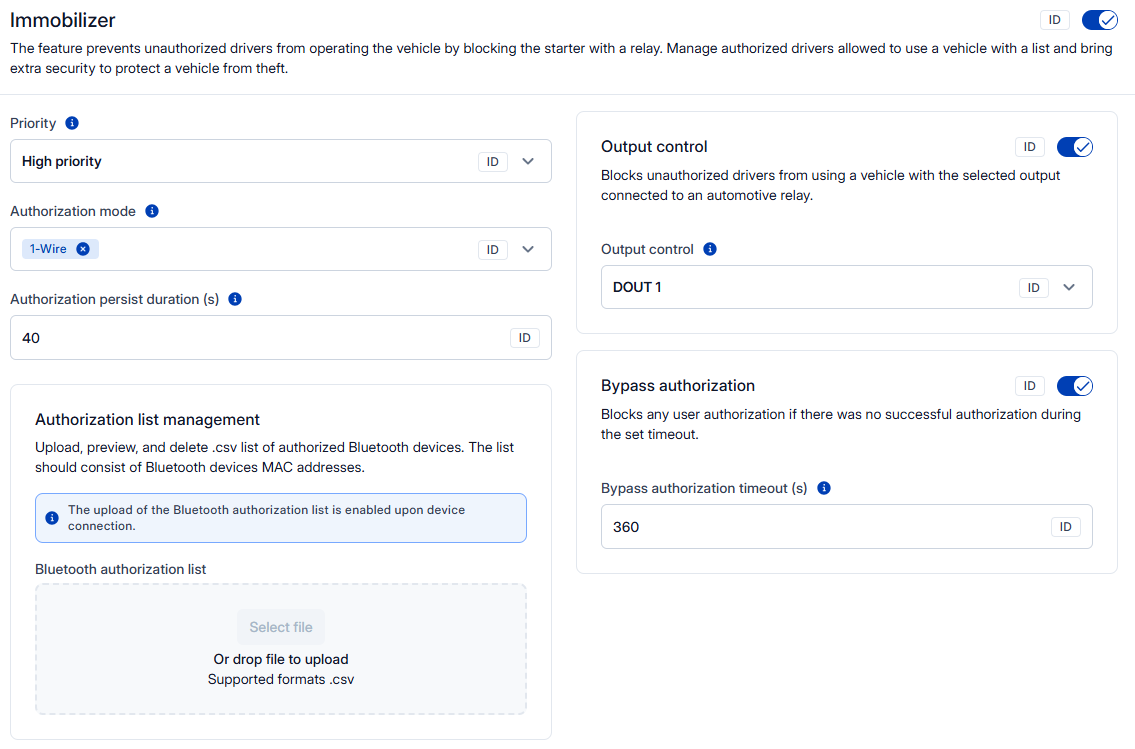This screenshot has width=1135, height=749.
Task: Remove the 1-Wire tag with its X icon
Action: [83, 249]
